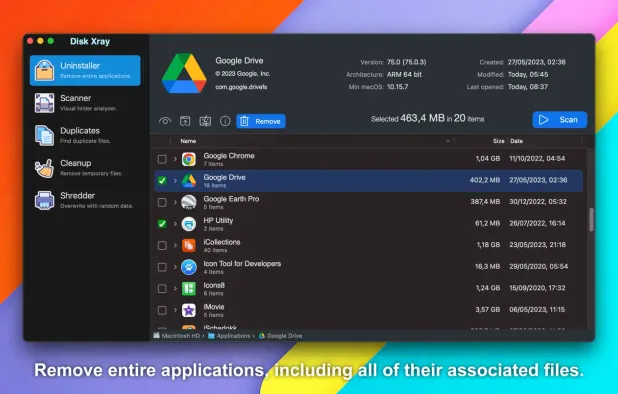The image size is (618, 394).
Task: Start a scan with the Scan button
Action: point(560,120)
